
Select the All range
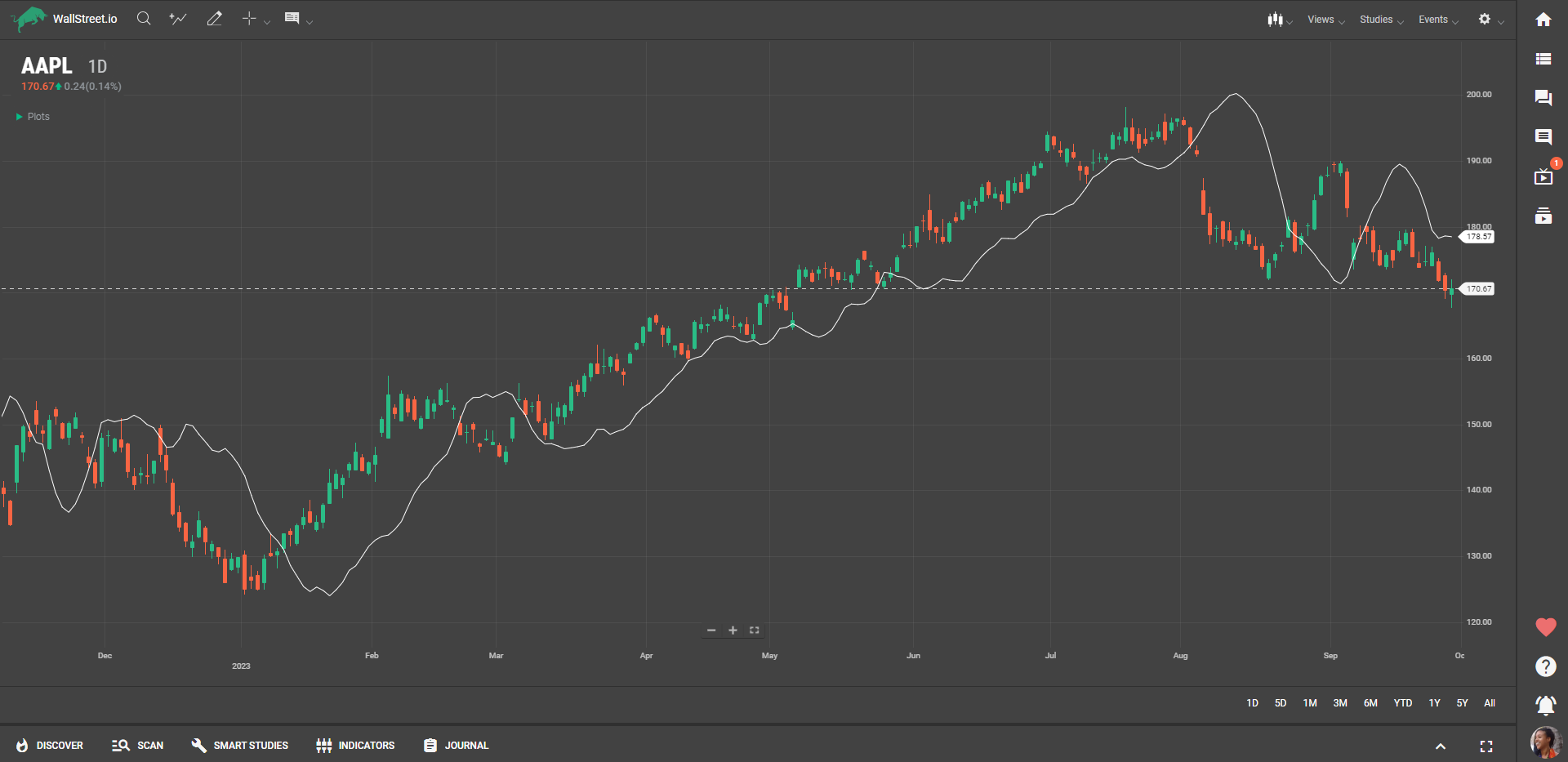[x=1490, y=703]
